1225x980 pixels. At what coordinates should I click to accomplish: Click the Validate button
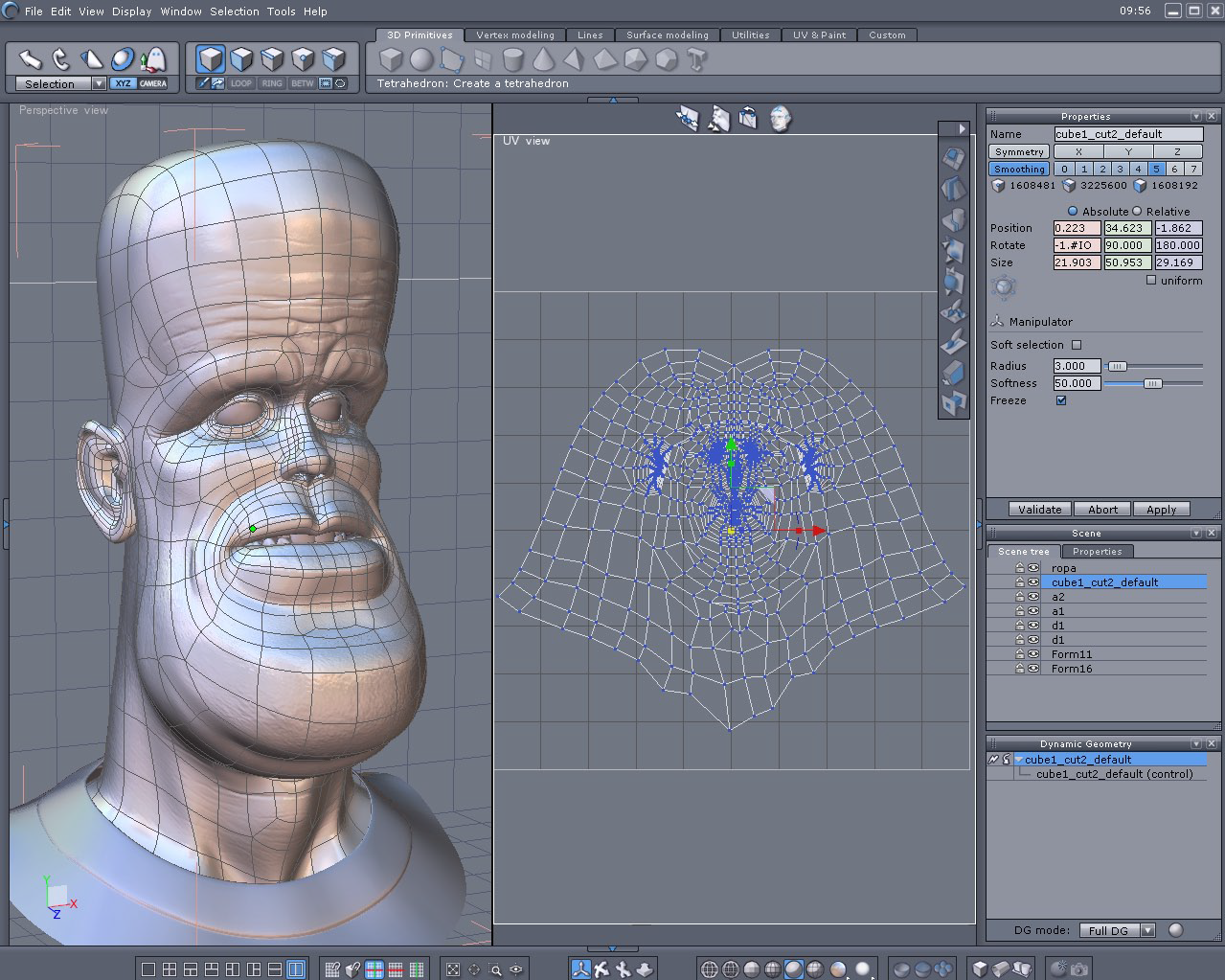[x=1039, y=510]
